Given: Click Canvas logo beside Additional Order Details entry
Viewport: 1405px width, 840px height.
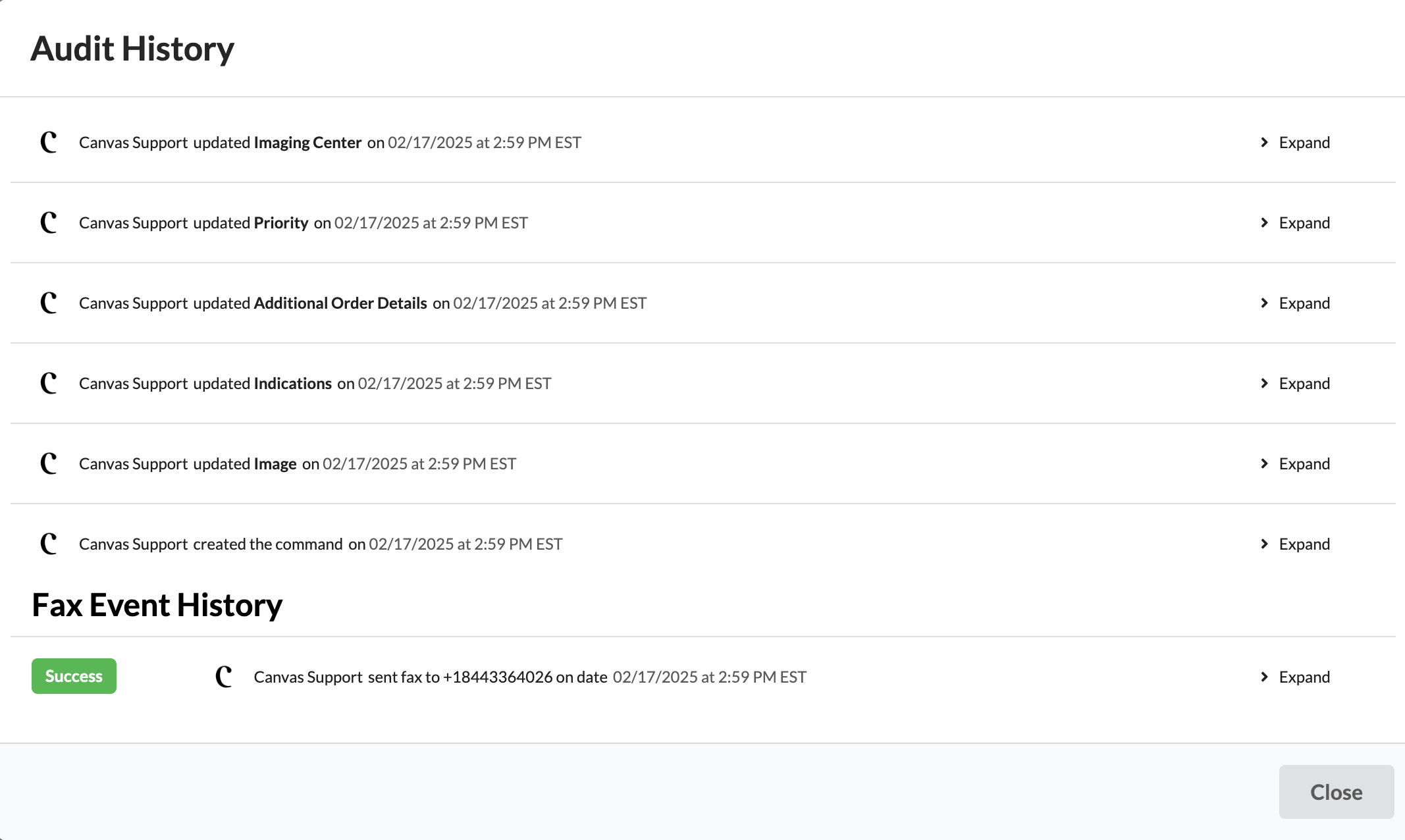Looking at the screenshot, I should [x=49, y=303].
